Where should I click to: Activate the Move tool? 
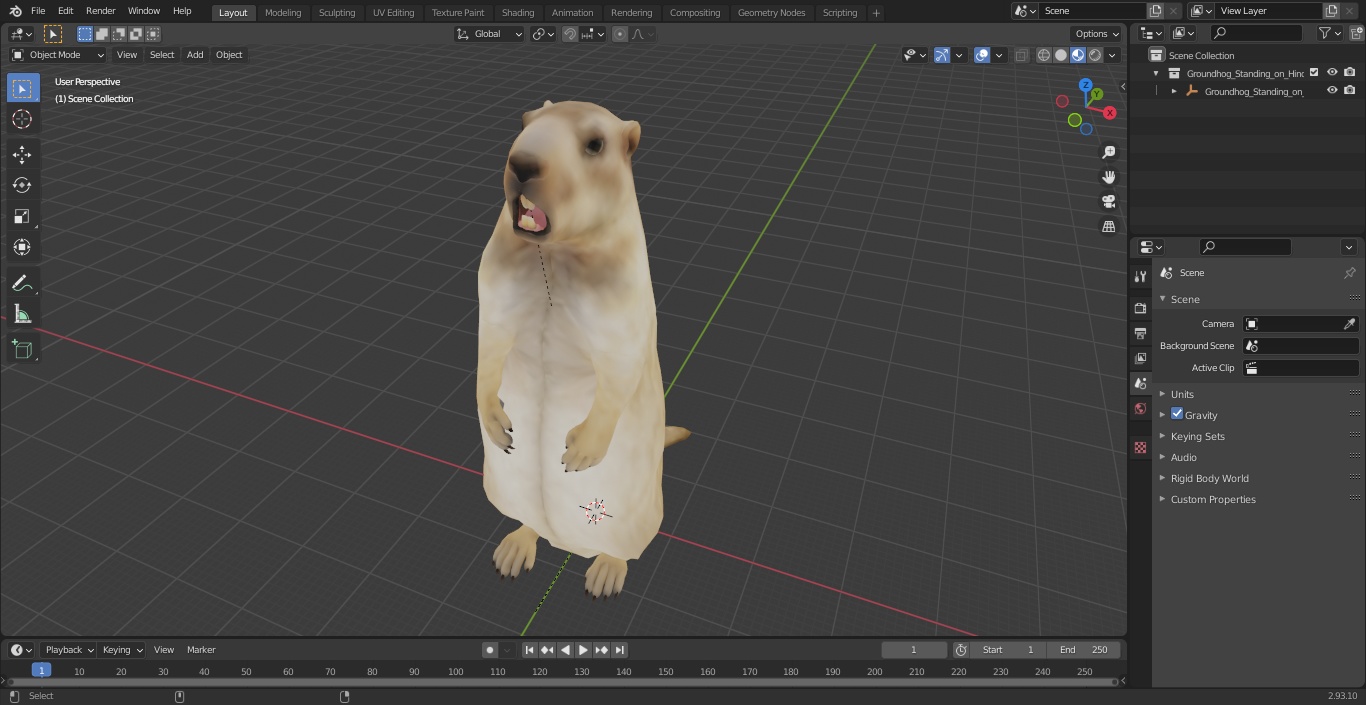22,154
